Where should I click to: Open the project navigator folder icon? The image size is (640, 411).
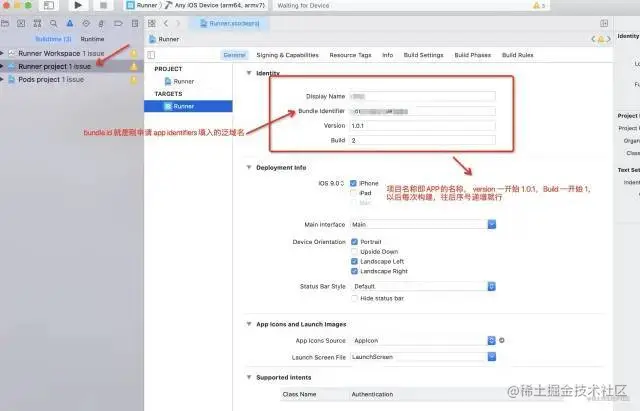(5, 24)
